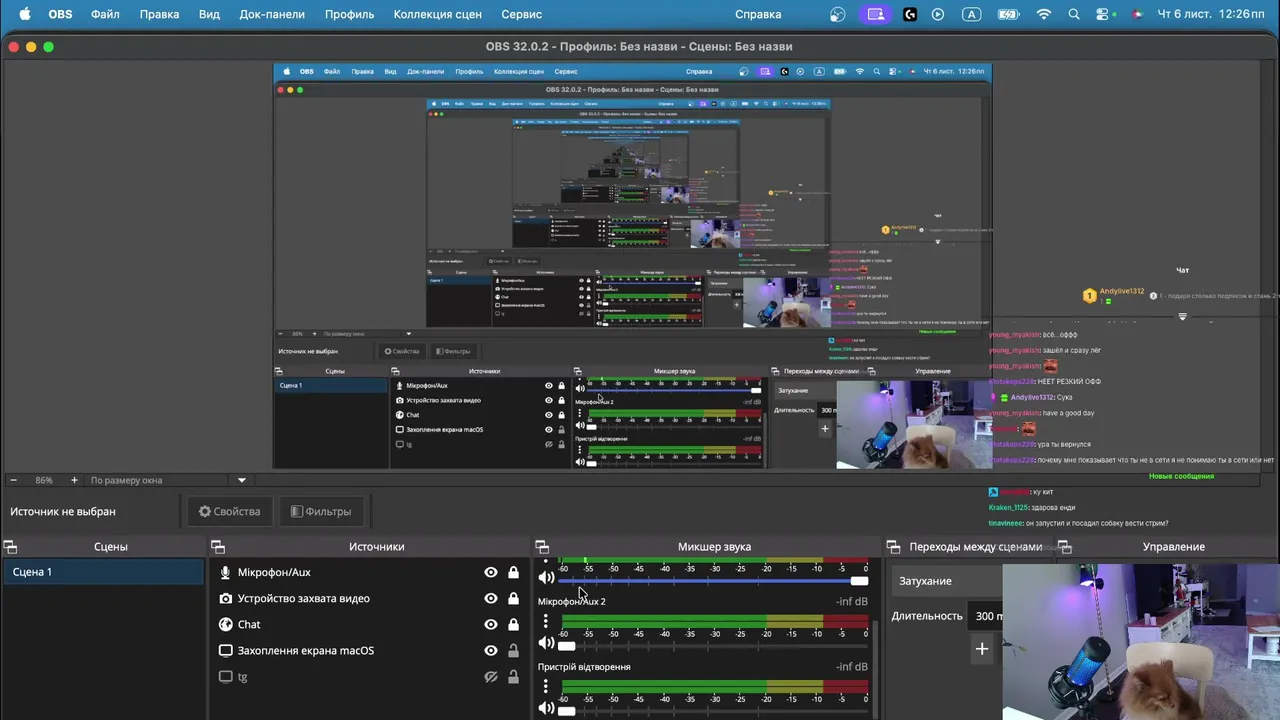Open the Apple menu
The width and height of the screenshot is (1280, 720).
tap(25, 14)
